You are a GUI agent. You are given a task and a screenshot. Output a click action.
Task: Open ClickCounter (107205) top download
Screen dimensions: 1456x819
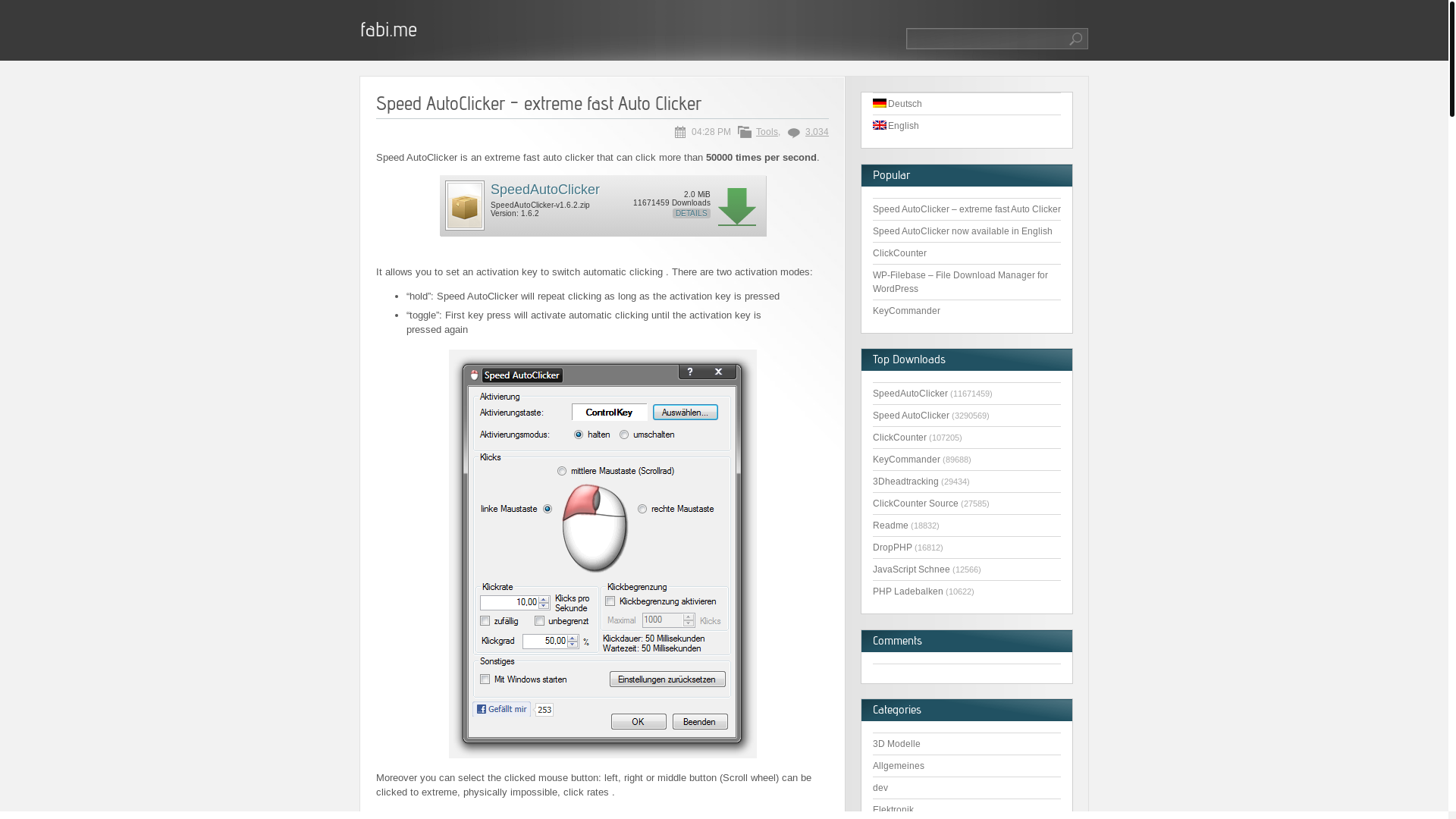click(899, 438)
